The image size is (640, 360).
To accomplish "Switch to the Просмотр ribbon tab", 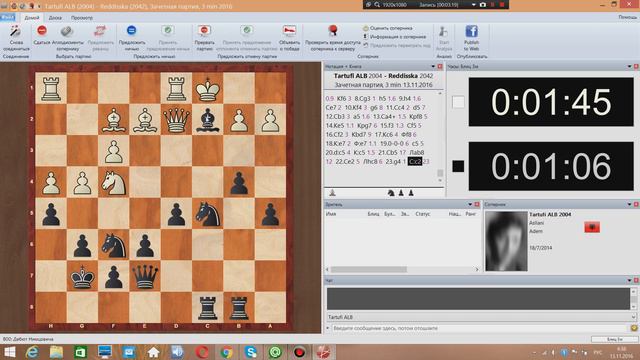I will tap(82, 18).
